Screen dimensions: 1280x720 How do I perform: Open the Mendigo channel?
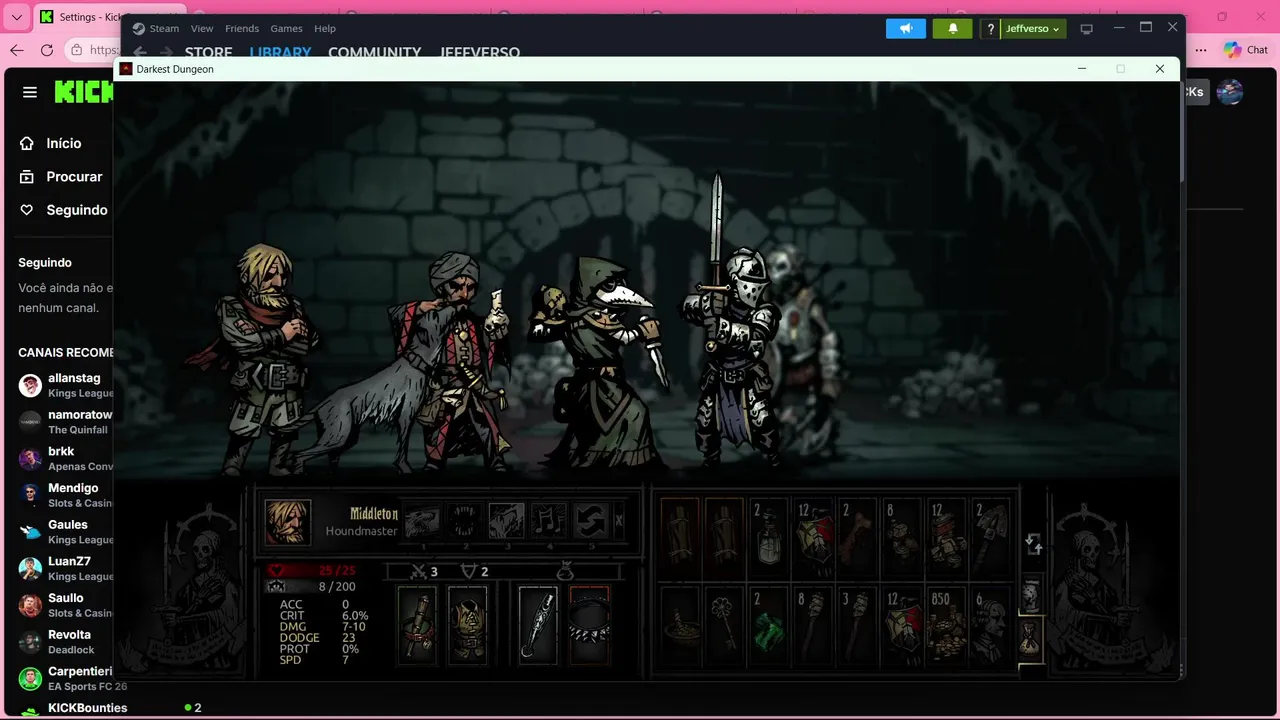[x=63, y=495]
